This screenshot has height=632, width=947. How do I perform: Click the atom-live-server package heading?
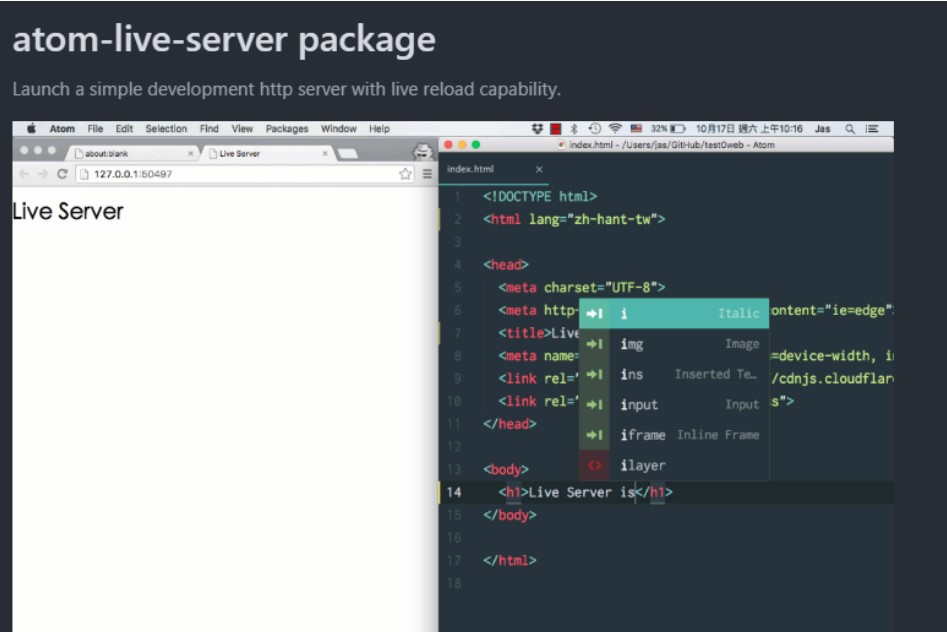pyautogui.click(x=224, y=40)
